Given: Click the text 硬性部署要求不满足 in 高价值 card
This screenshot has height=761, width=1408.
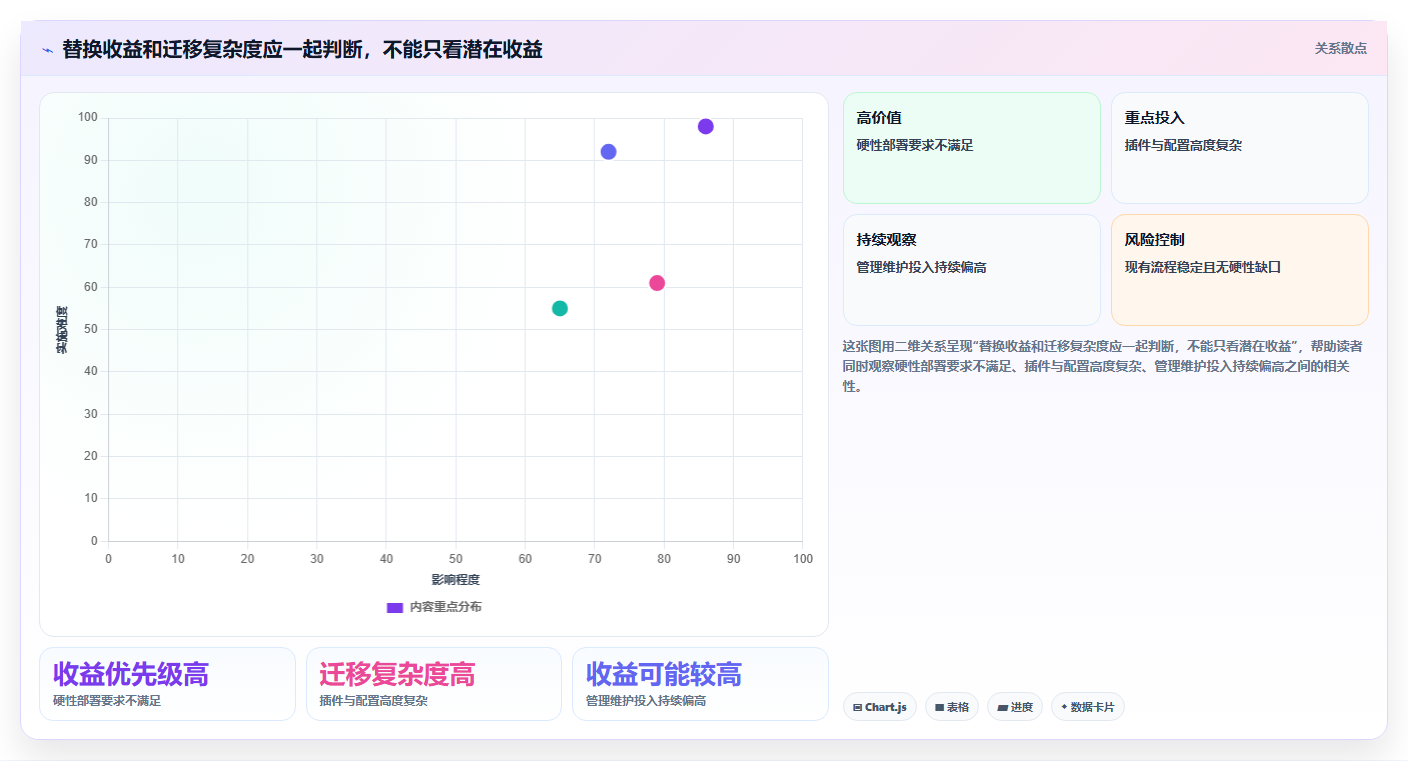Looking at the screenshot, I should tap(915, 145).
